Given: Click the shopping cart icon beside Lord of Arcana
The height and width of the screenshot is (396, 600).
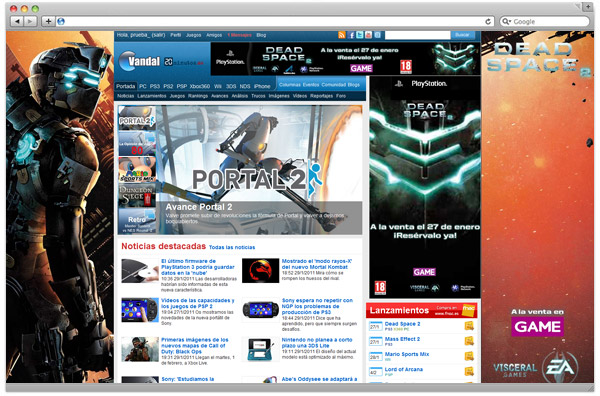Looking at the screenshot, I should pyautogui.click(x=469, y=371).
